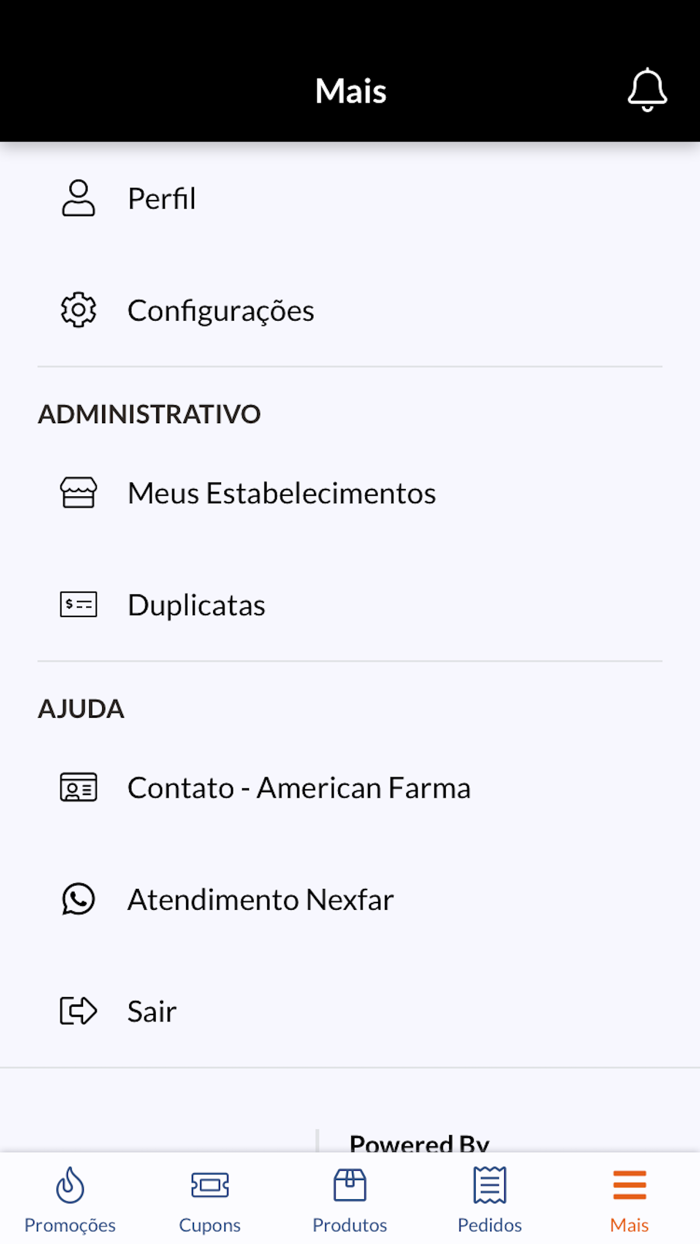Switch to the Promoções tab
700x1244 pixels.
69,1199
